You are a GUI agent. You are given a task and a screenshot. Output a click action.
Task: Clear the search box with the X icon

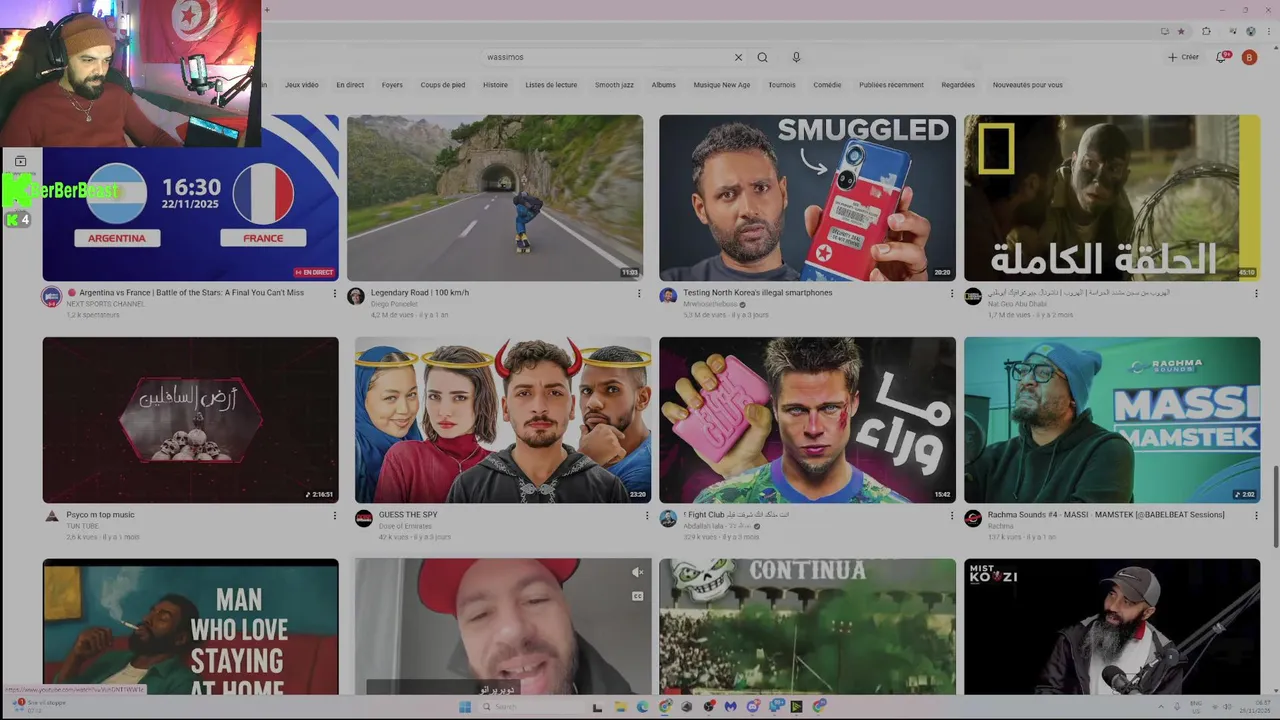[738, 57]
